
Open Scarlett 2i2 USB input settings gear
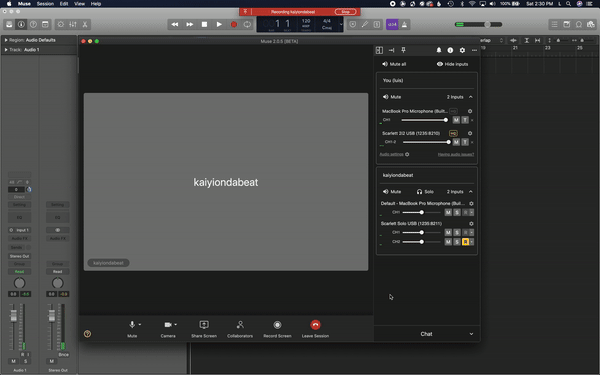coord(470,133)
